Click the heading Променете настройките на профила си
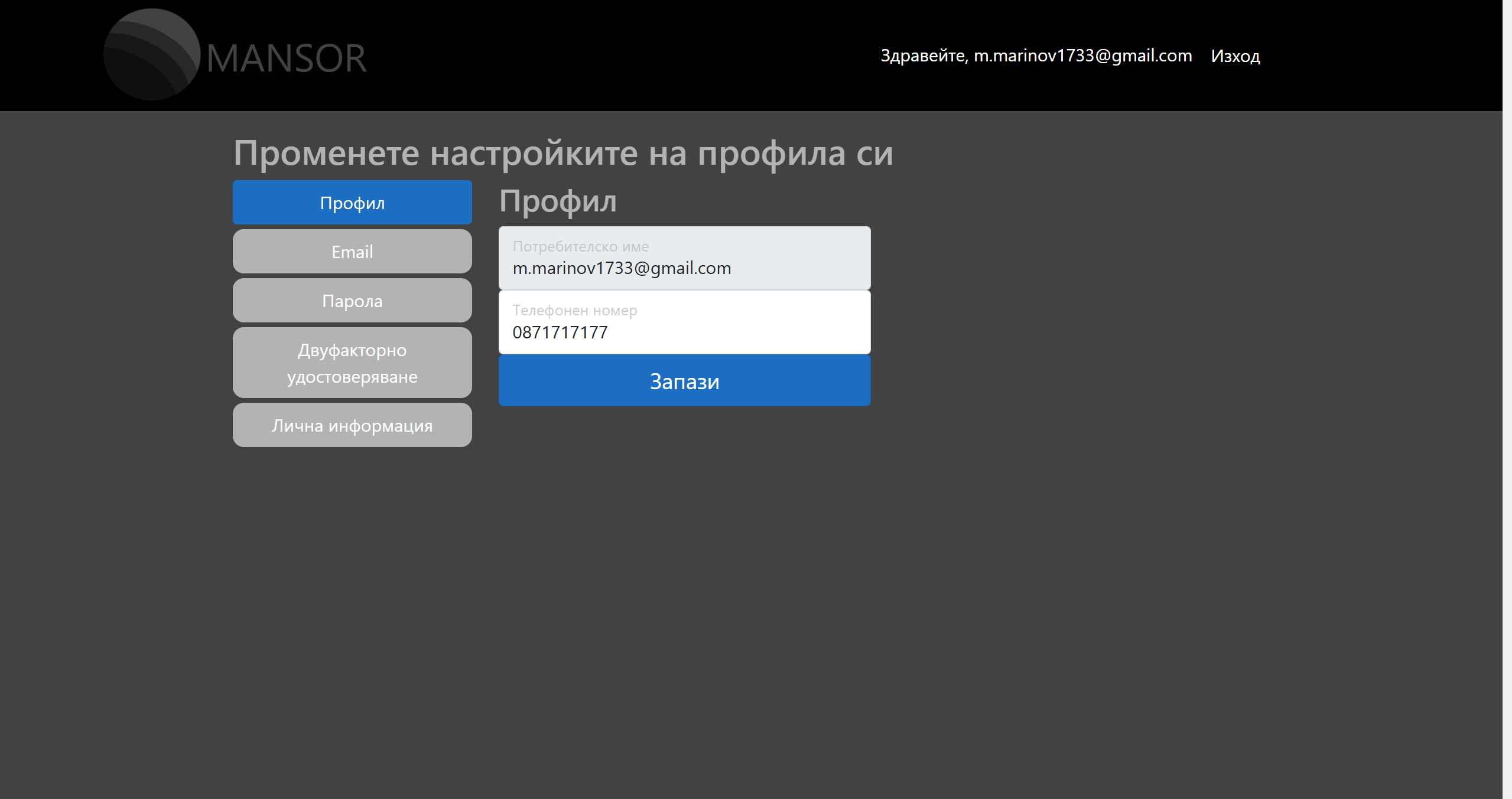The height and width of the screenshot is (799, 1512). pos(563,153)
